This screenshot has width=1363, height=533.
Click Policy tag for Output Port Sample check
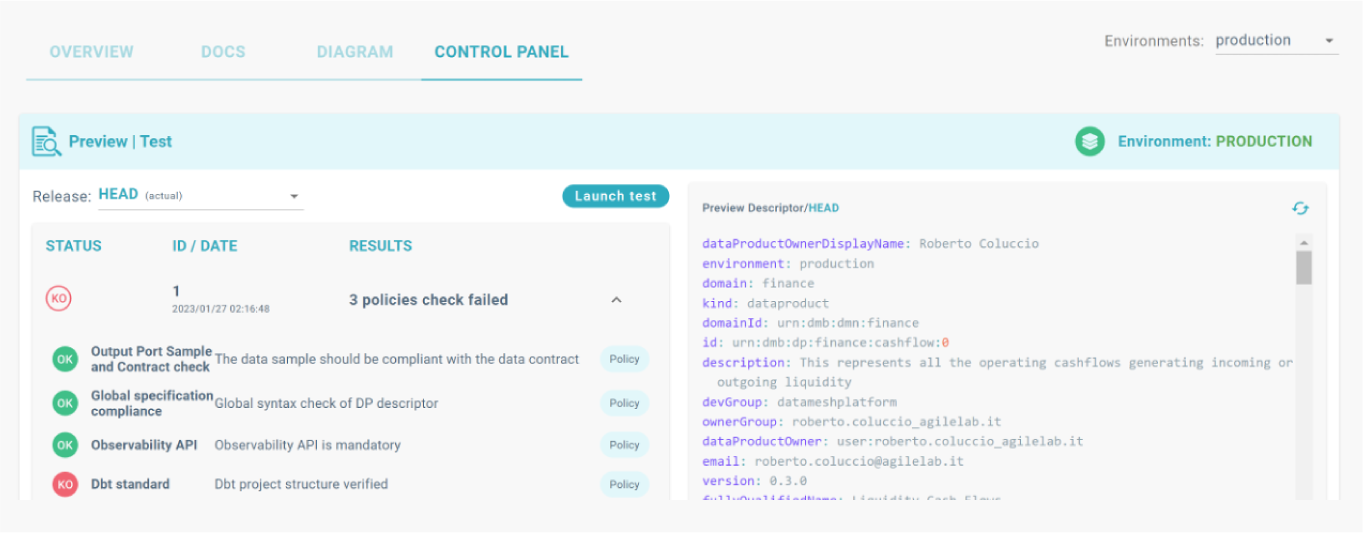[624, 359]
